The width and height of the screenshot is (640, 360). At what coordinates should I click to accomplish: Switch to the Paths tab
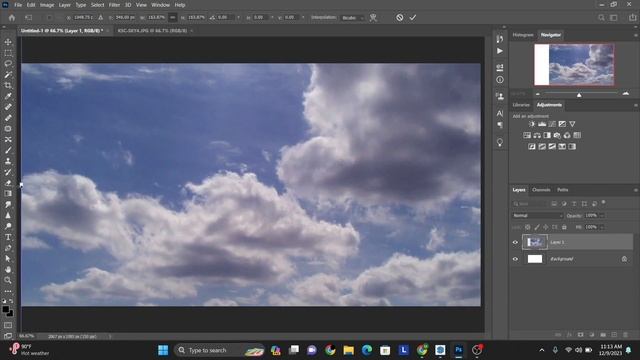point(562,190)
